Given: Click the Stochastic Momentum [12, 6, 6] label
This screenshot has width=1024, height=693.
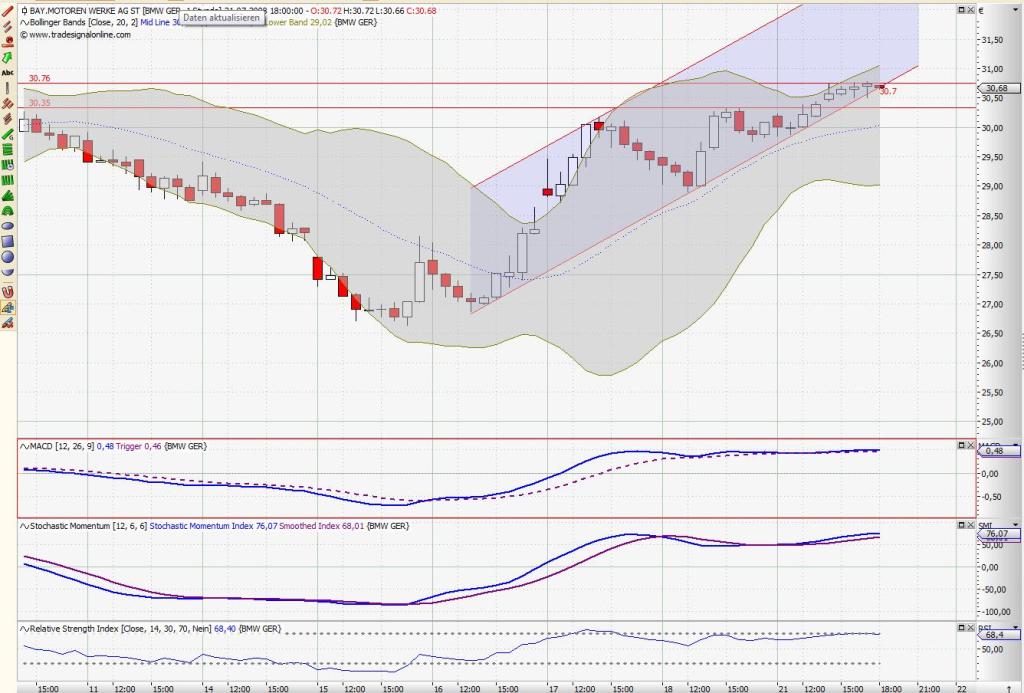Looking at the screenshot, I should [88, 526].
